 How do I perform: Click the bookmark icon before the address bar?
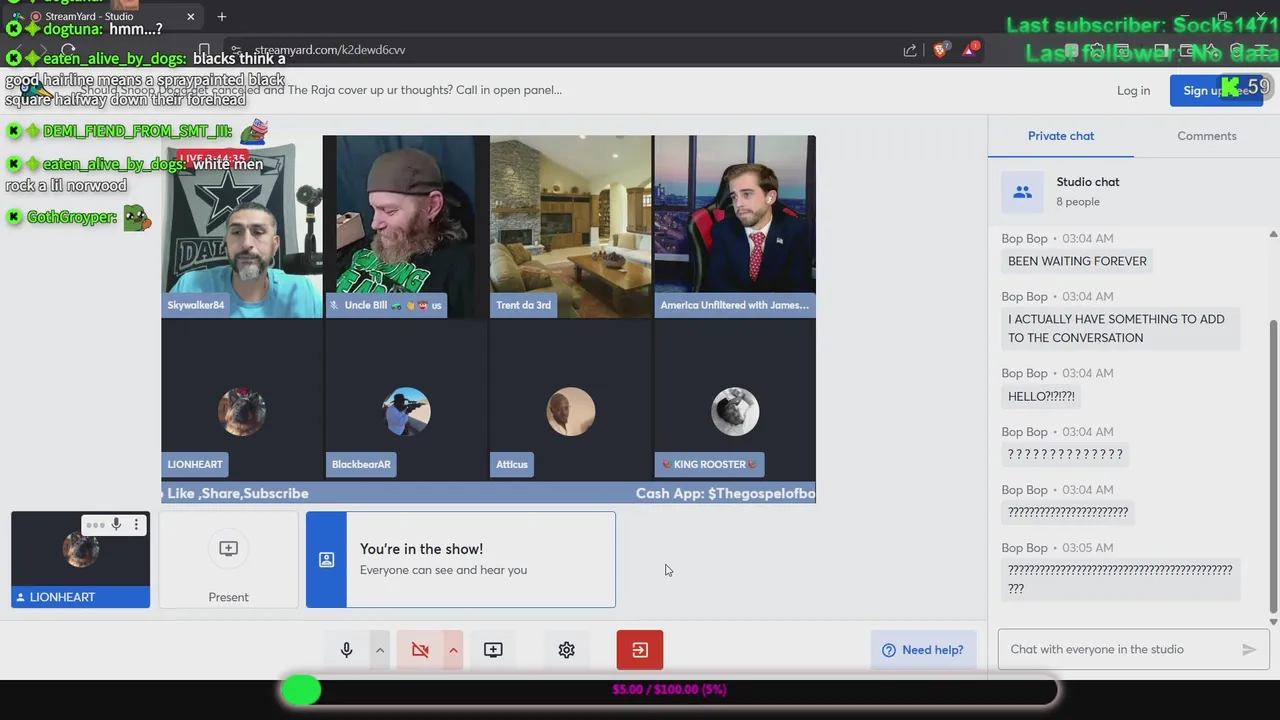(204, 50)
